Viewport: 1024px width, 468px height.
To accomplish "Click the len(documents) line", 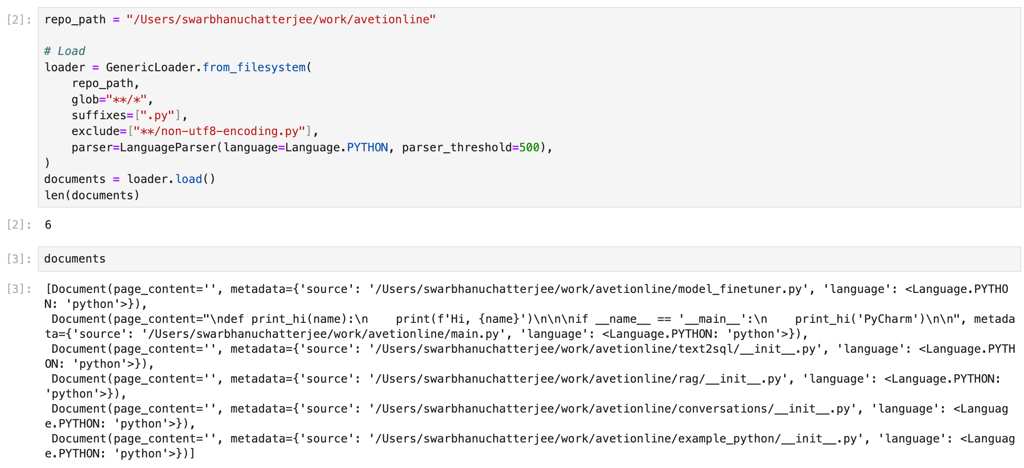I will point(91,195).
